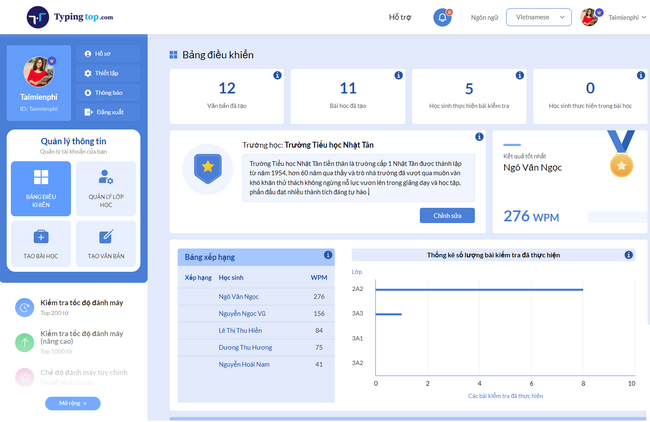Open Chế độ đánh máy tùy chỉnh

pyautogui.click(x=84, y=376)
